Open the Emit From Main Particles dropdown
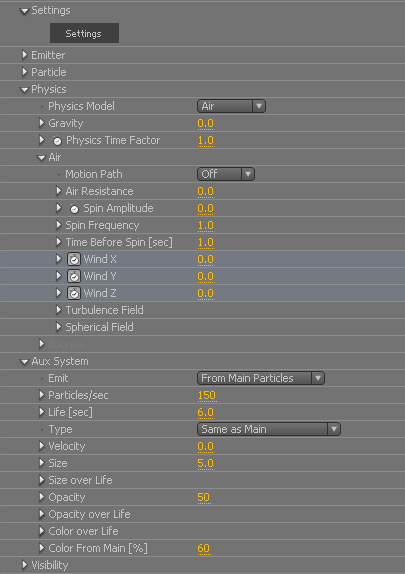405x574 pixels. pyautogui.click(x=261, y=378)
